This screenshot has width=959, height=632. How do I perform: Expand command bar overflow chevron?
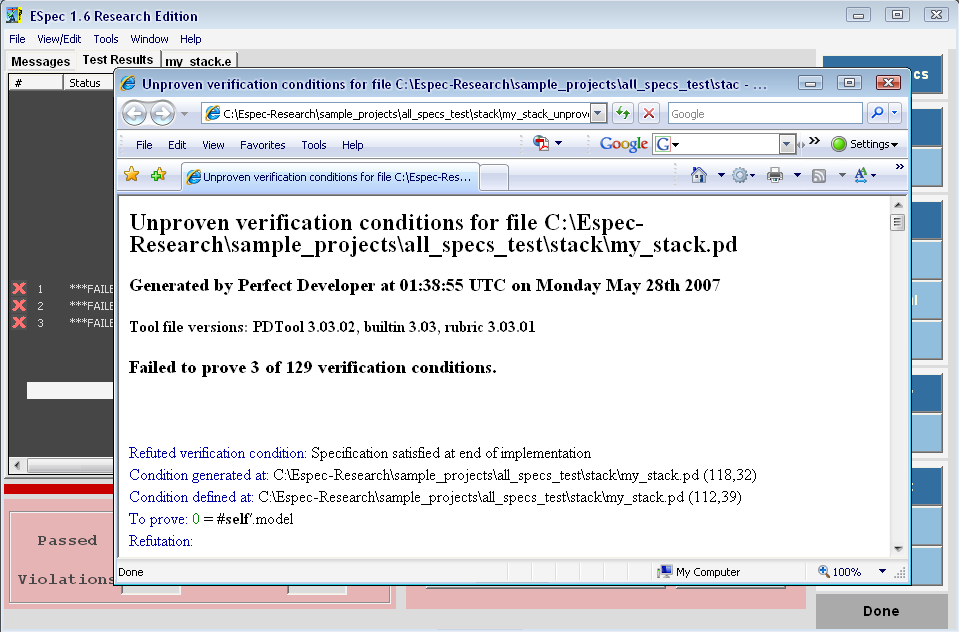[900, 166]
